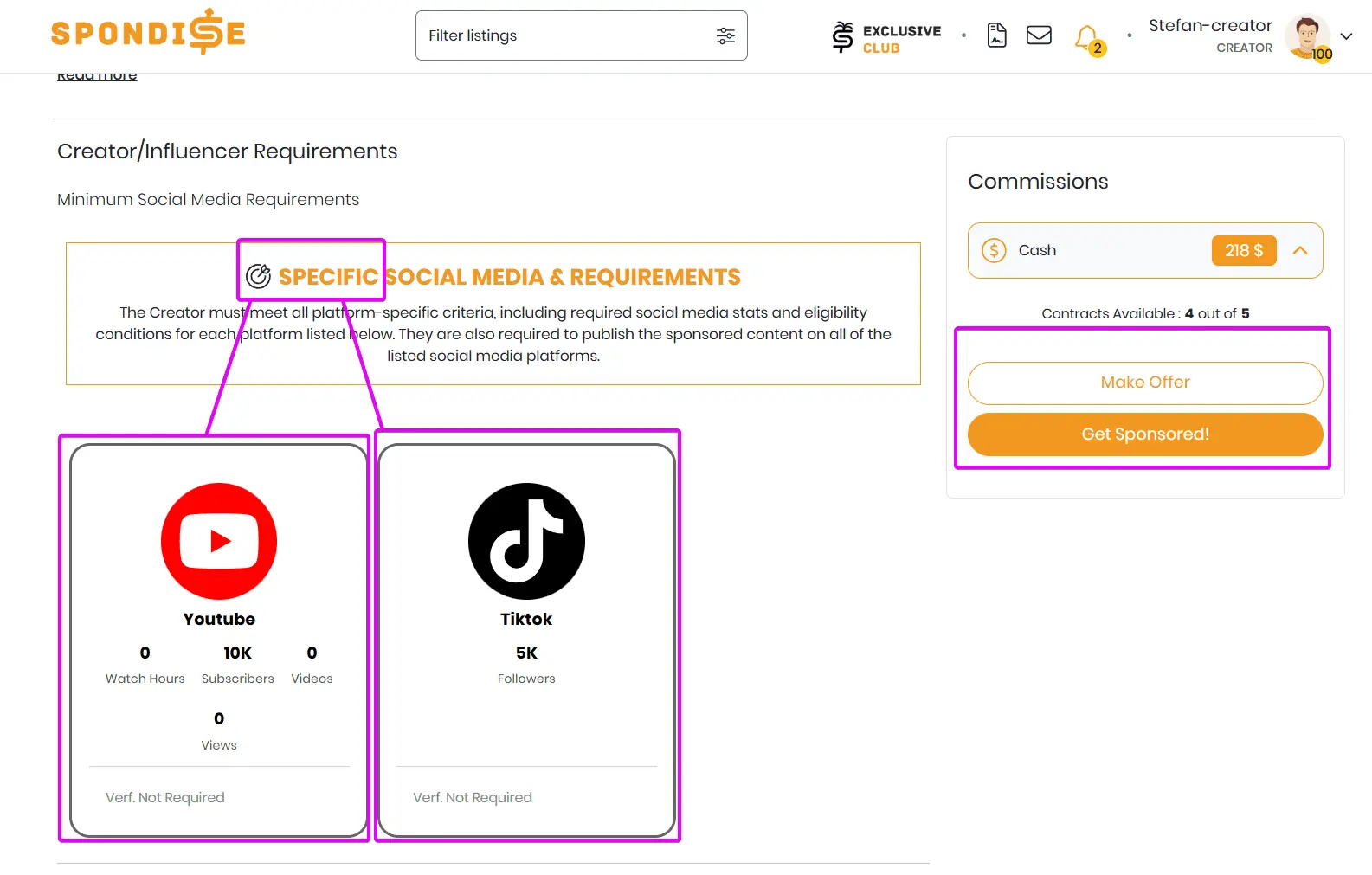Screen dimensions: 1372x875
Task: Open the Spondise logo home link
Action: [148, 33]
